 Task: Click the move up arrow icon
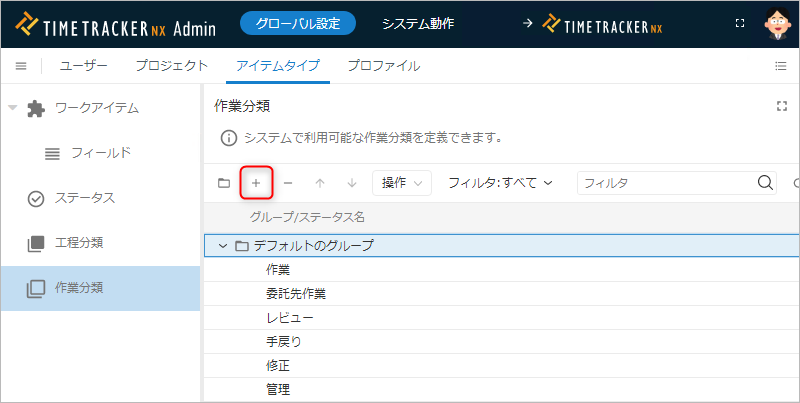(320, 183)
